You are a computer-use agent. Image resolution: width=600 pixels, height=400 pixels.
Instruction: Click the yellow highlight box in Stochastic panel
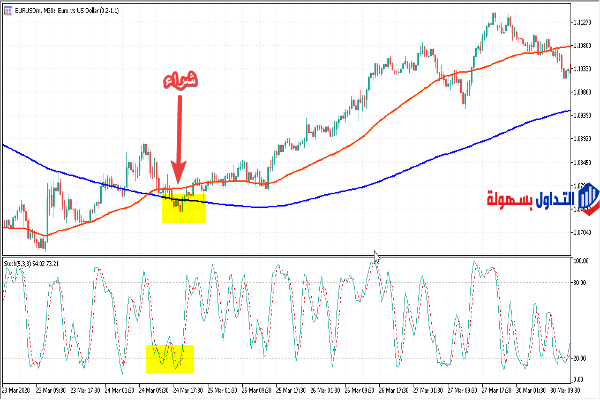[x=169, y=356]
